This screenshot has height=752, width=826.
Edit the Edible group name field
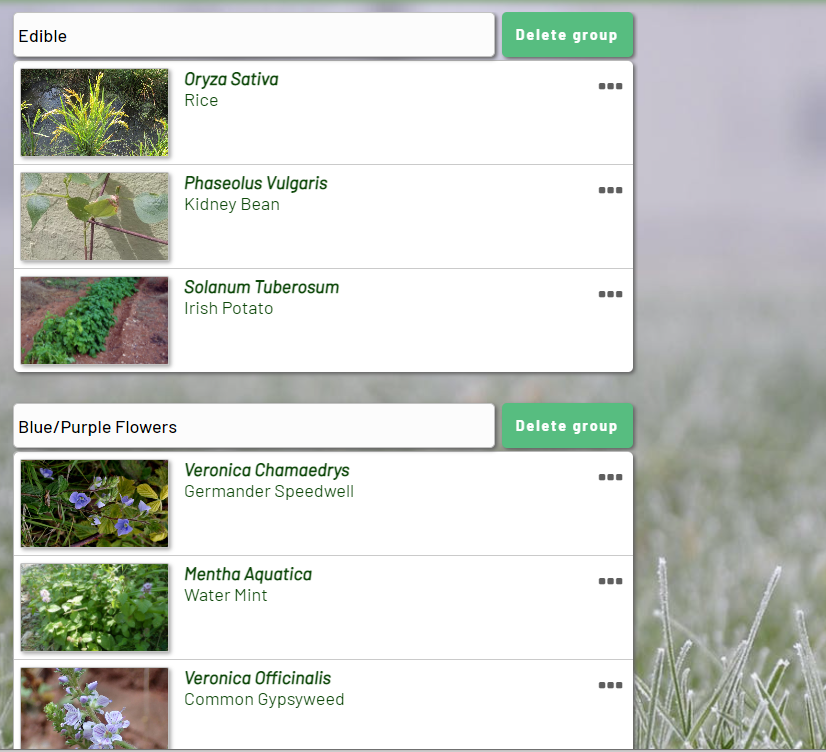[x=254, y=36]
